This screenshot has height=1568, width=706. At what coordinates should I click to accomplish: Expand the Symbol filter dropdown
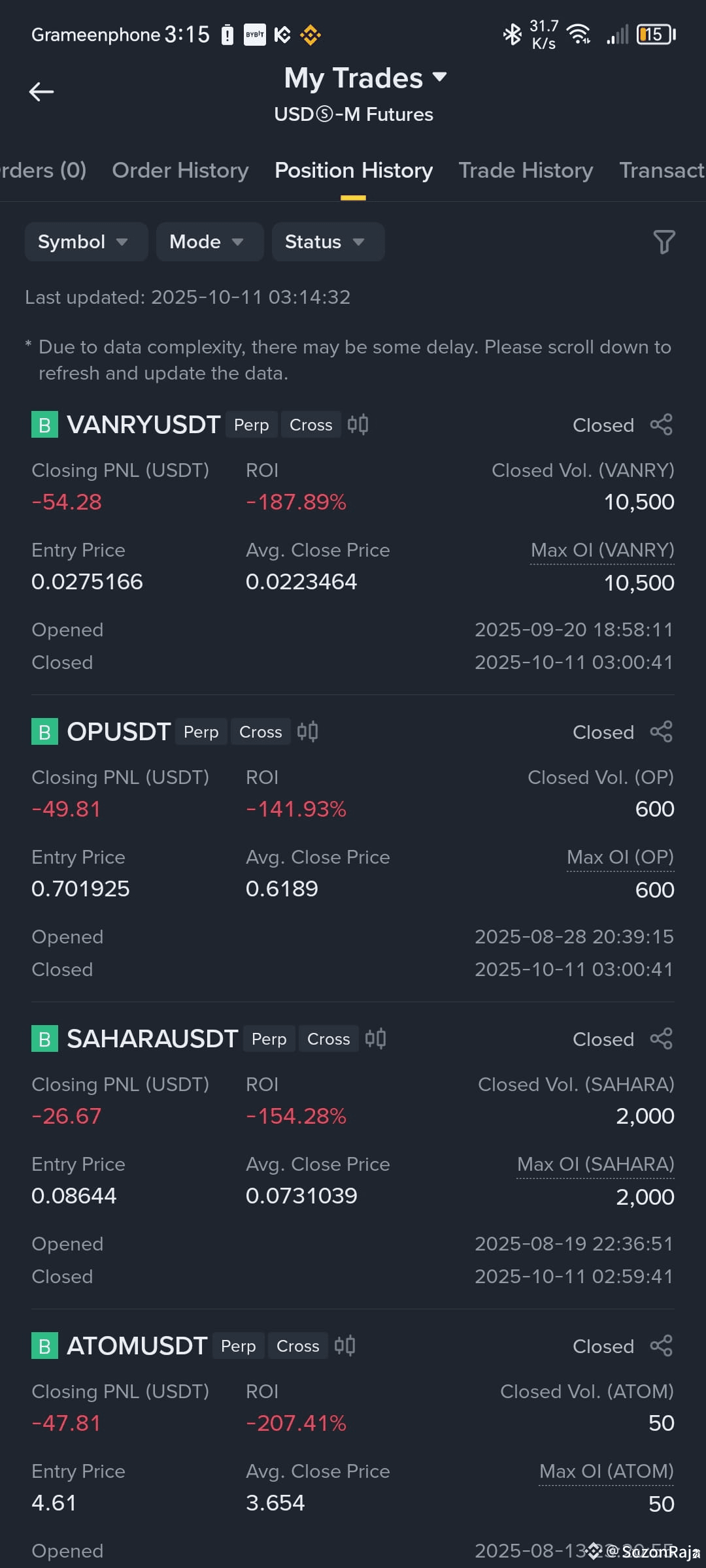coord(86,242)
